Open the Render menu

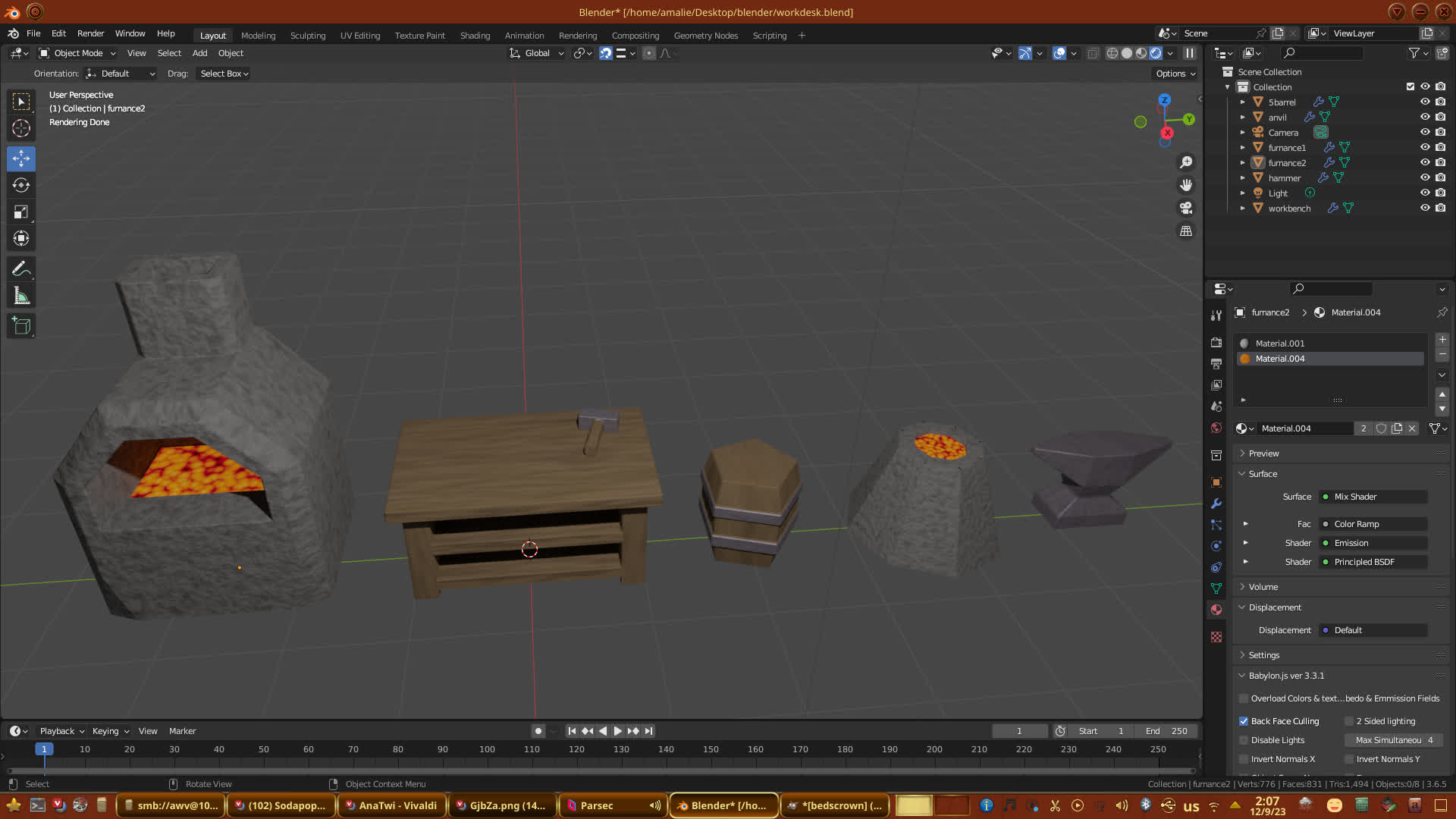pos(90,33)
